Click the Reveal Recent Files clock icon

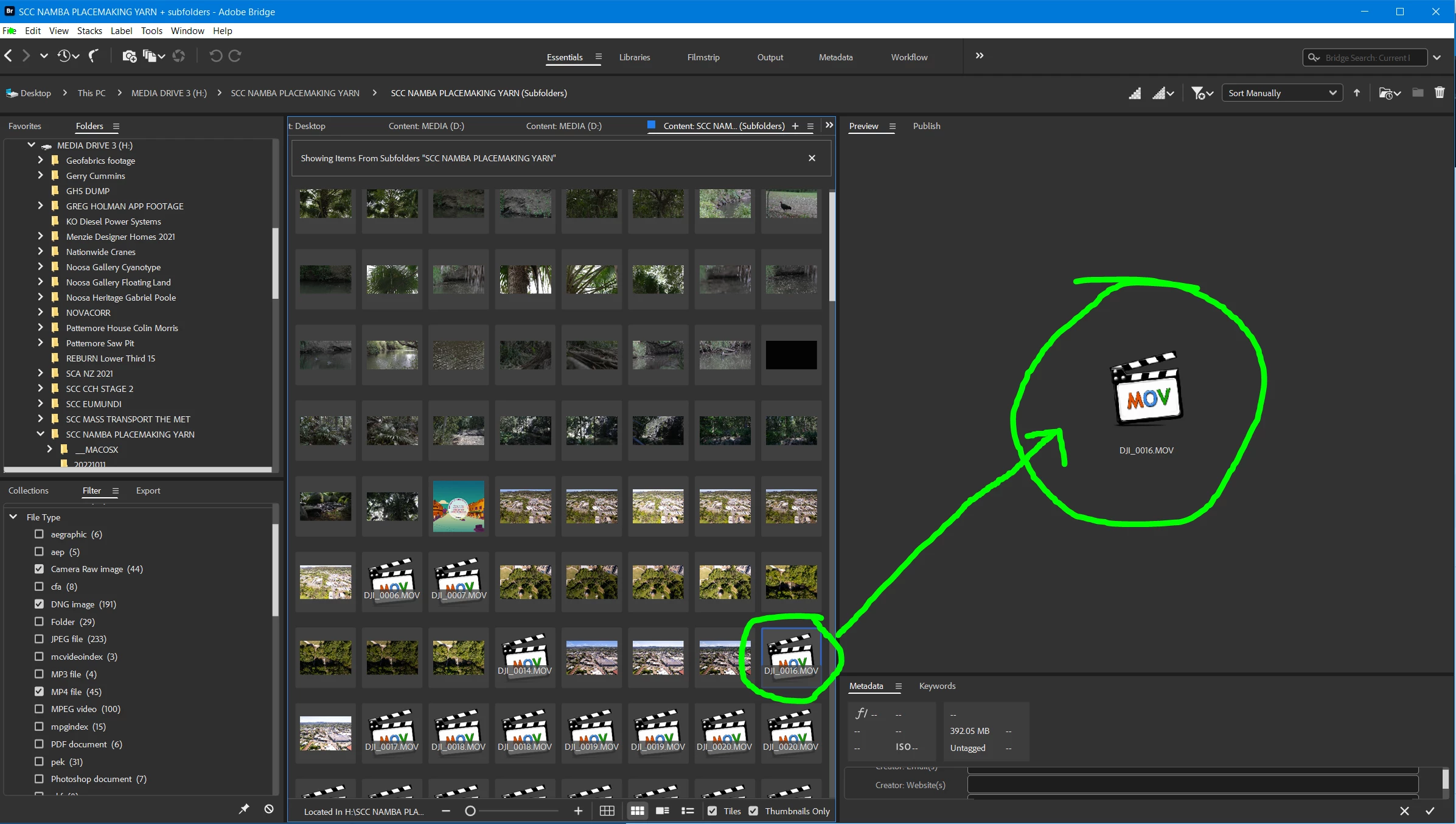coord(64,56)
